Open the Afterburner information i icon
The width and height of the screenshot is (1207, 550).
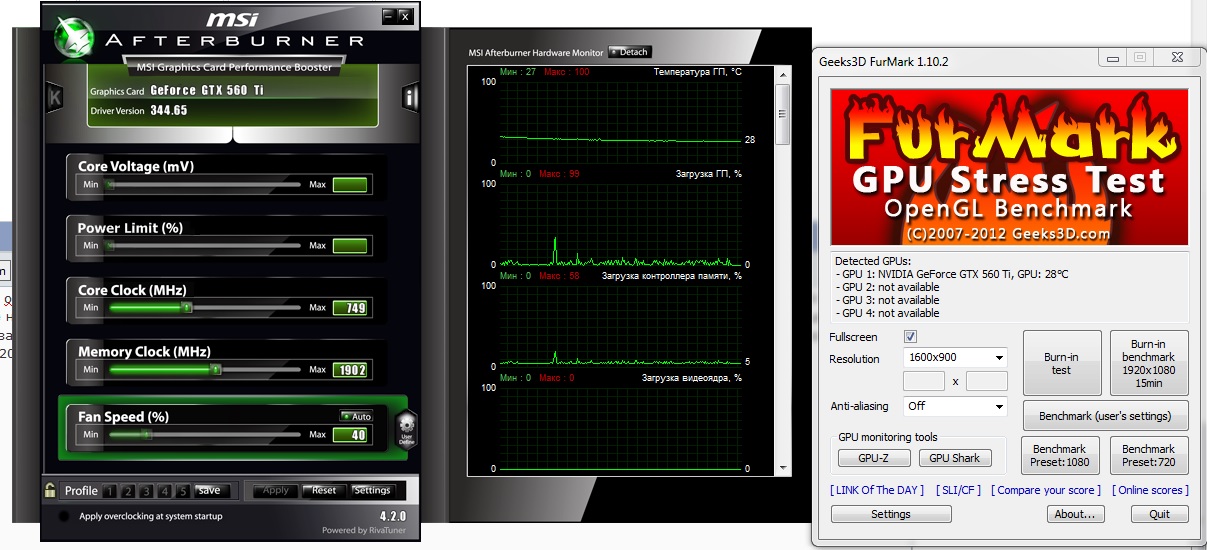410,97
